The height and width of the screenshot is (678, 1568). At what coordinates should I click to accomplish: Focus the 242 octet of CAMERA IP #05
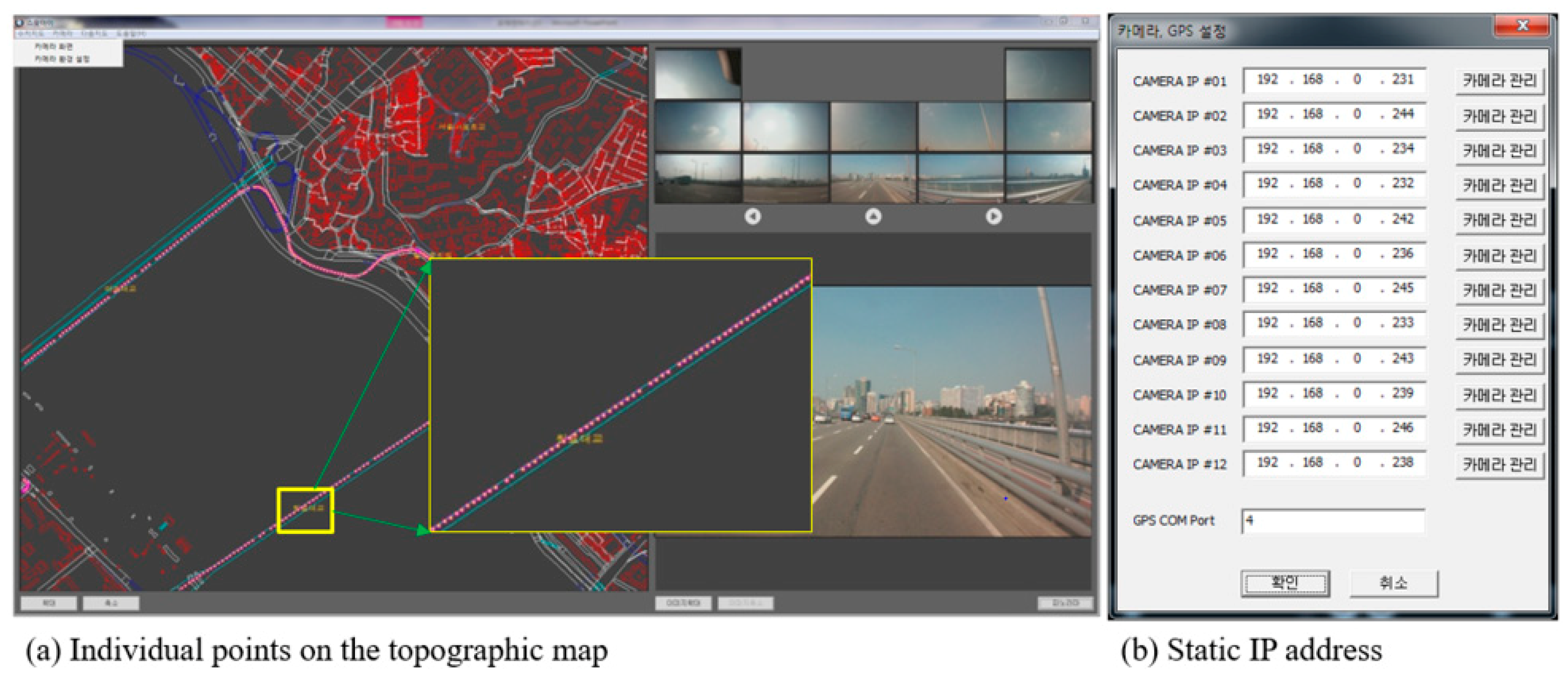coord(1402,219)
